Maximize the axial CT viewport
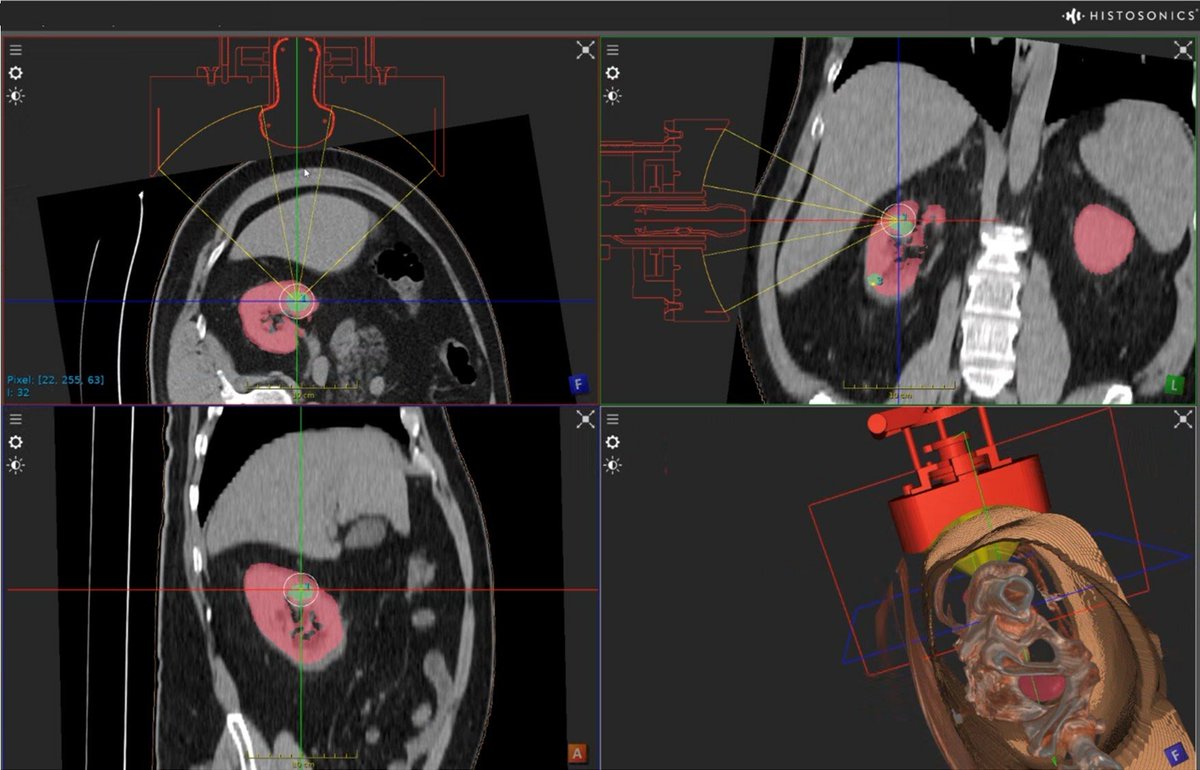The width and height of the screenshot is (1200, 770). pos(586,51)
